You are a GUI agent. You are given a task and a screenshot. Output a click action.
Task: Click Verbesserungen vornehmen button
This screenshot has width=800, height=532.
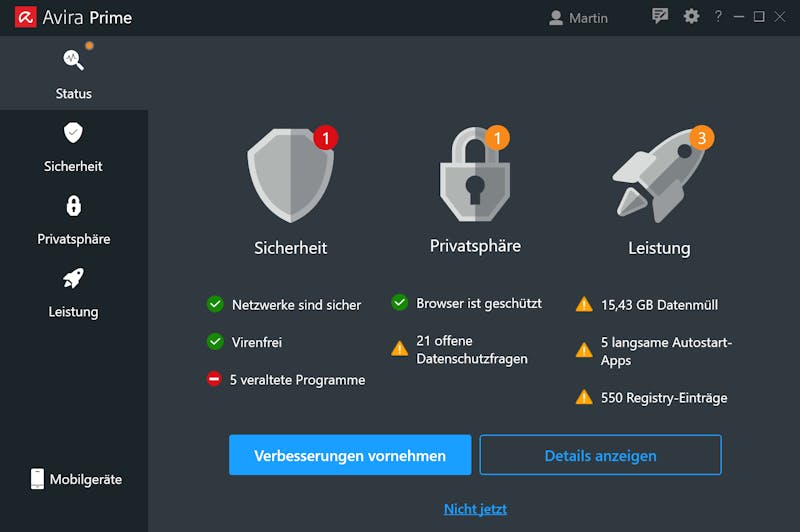(350, 455)
